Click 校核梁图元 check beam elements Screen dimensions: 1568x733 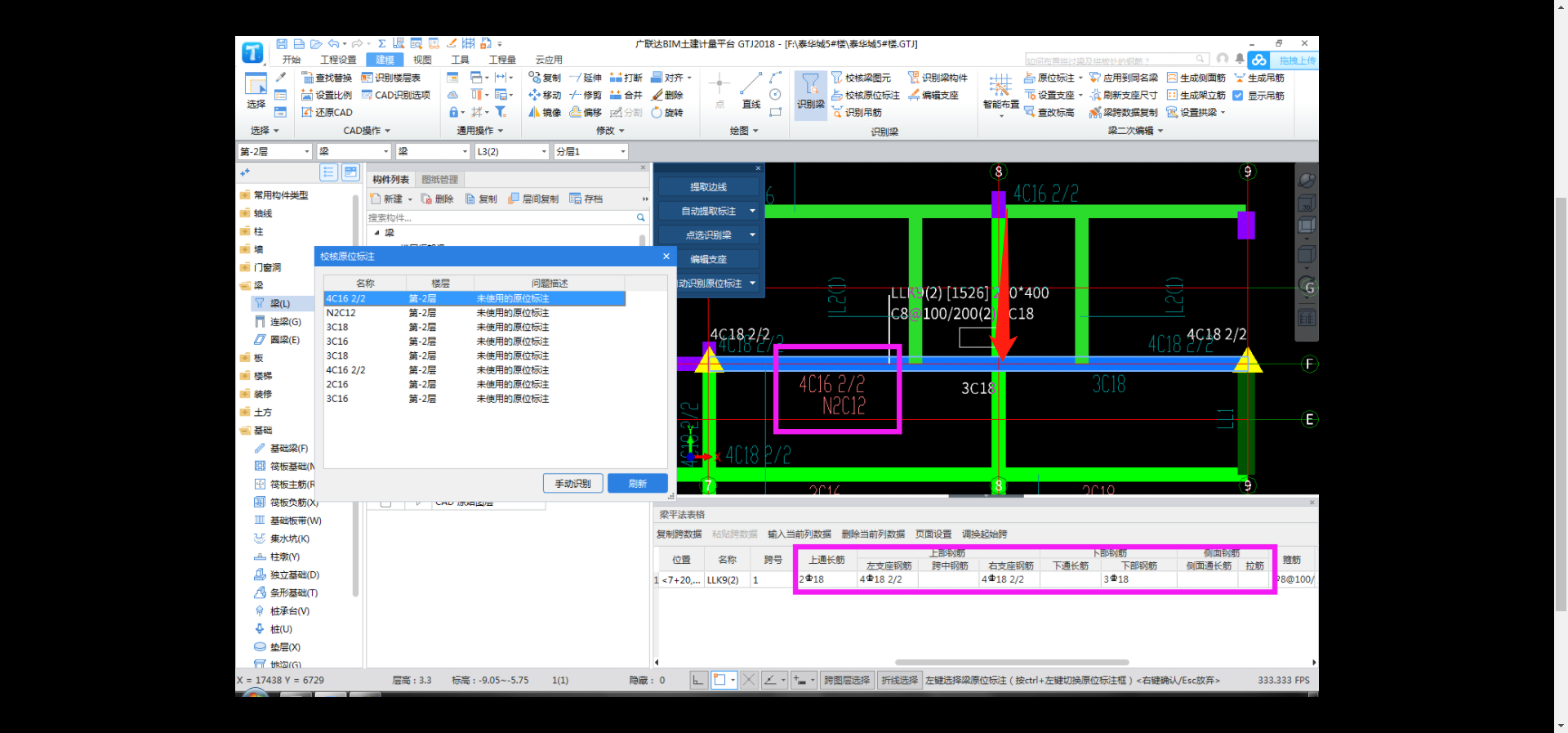tap(861, 78)
